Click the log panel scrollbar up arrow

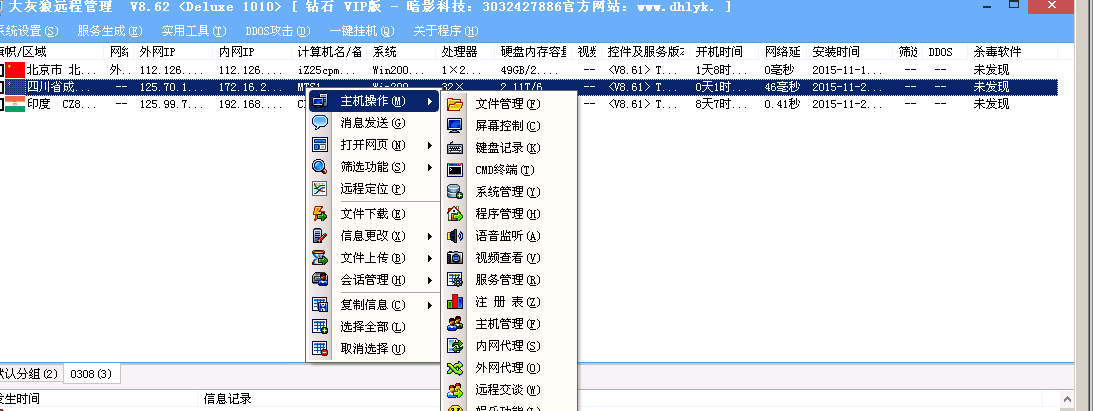(1067, 399)
